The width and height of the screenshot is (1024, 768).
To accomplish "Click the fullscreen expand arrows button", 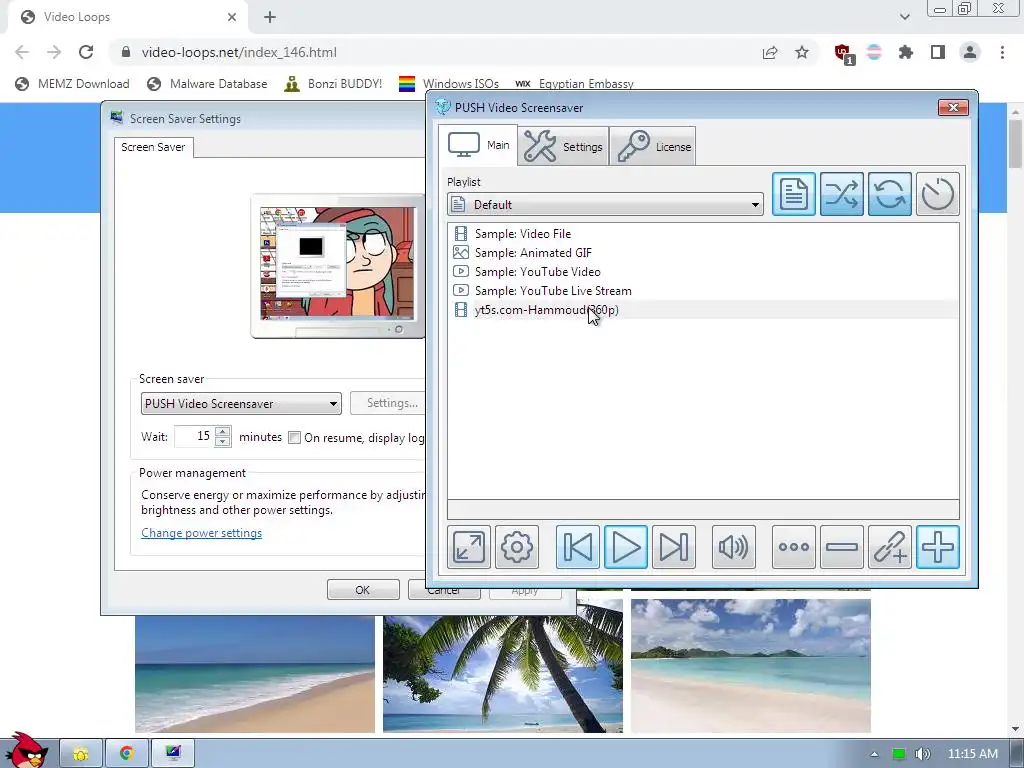I will (x=469, y=547).
